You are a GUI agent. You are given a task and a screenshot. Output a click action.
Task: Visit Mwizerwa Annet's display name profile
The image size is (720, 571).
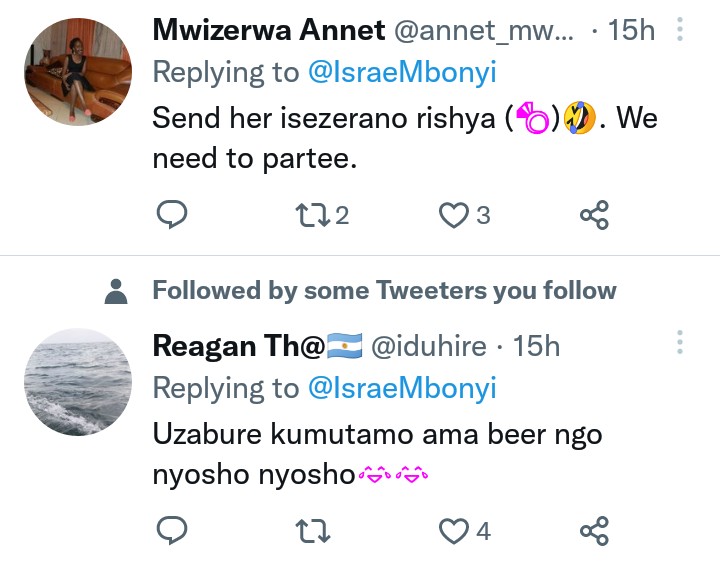pyautogui.click(x=268, y=30)
